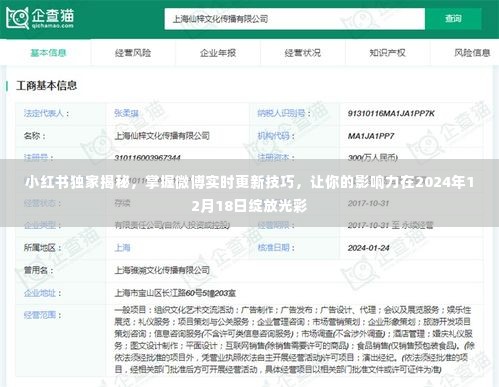Click the 工商基本信息 section heading
The image size is (499, 387).
[46, 86]
